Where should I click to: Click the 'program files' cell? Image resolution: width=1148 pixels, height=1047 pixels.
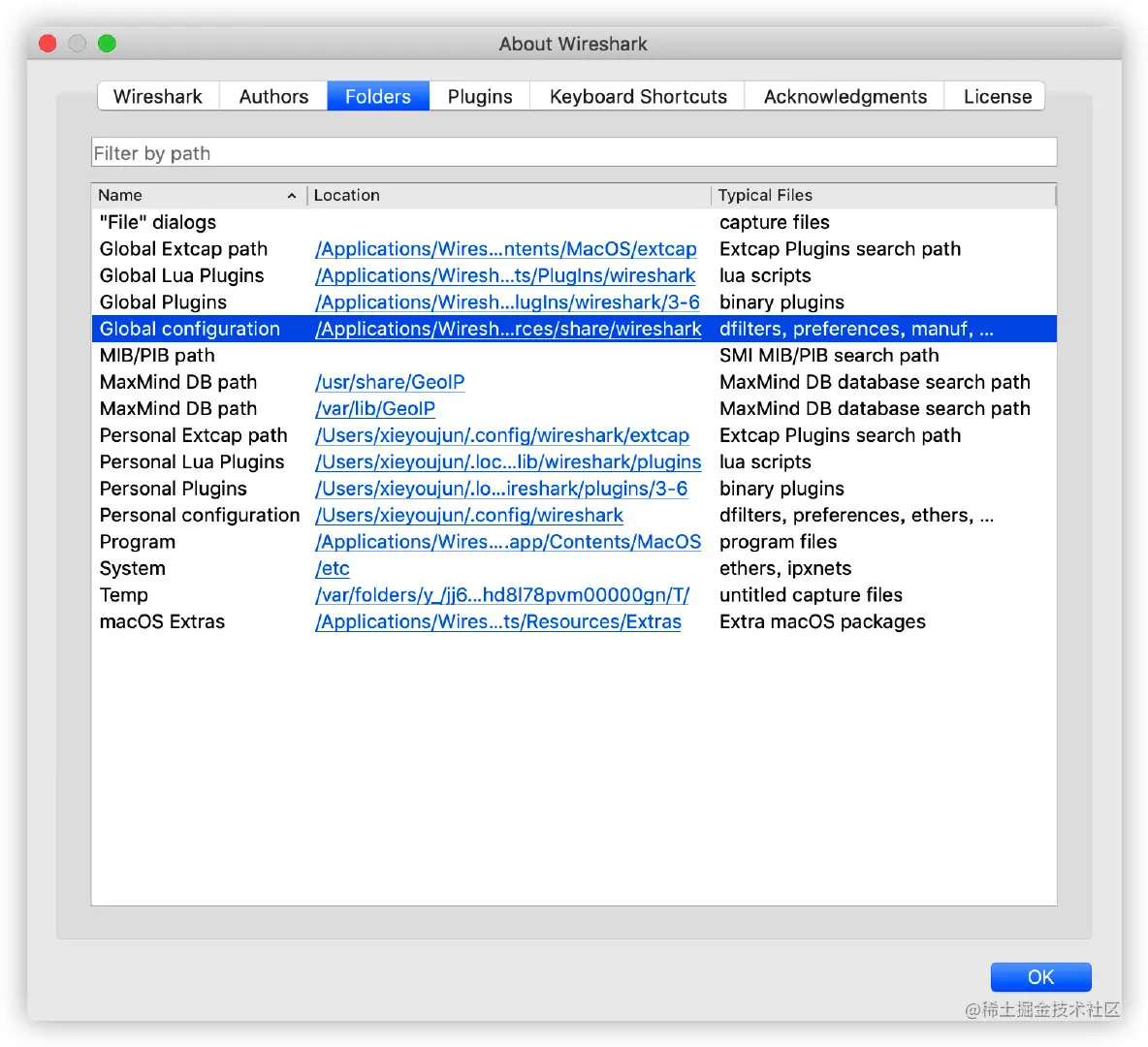click(x=779, y=542)
